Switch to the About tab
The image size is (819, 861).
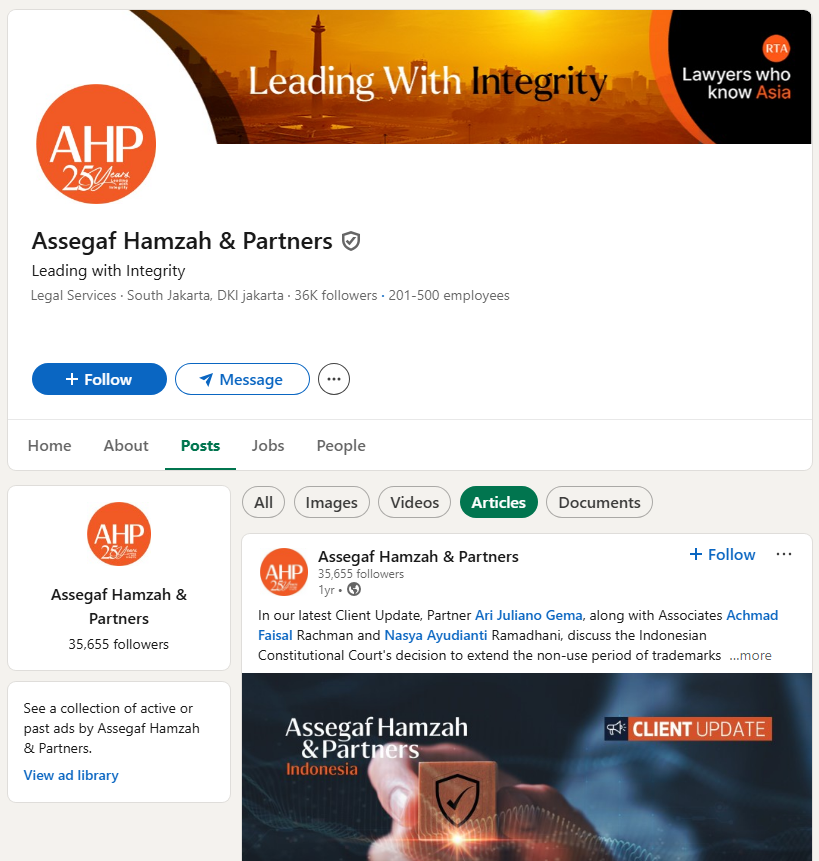[126, 445]
